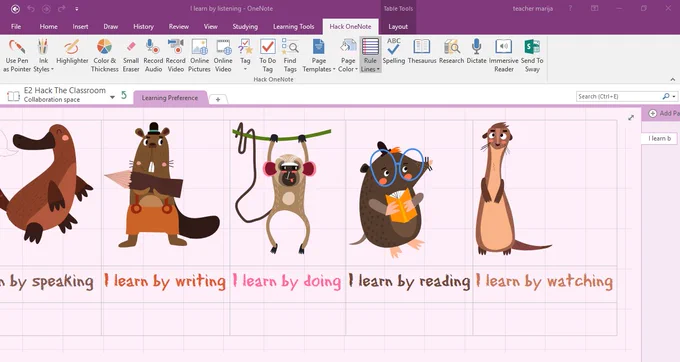Click Rule Lines button

pos(370,55)
